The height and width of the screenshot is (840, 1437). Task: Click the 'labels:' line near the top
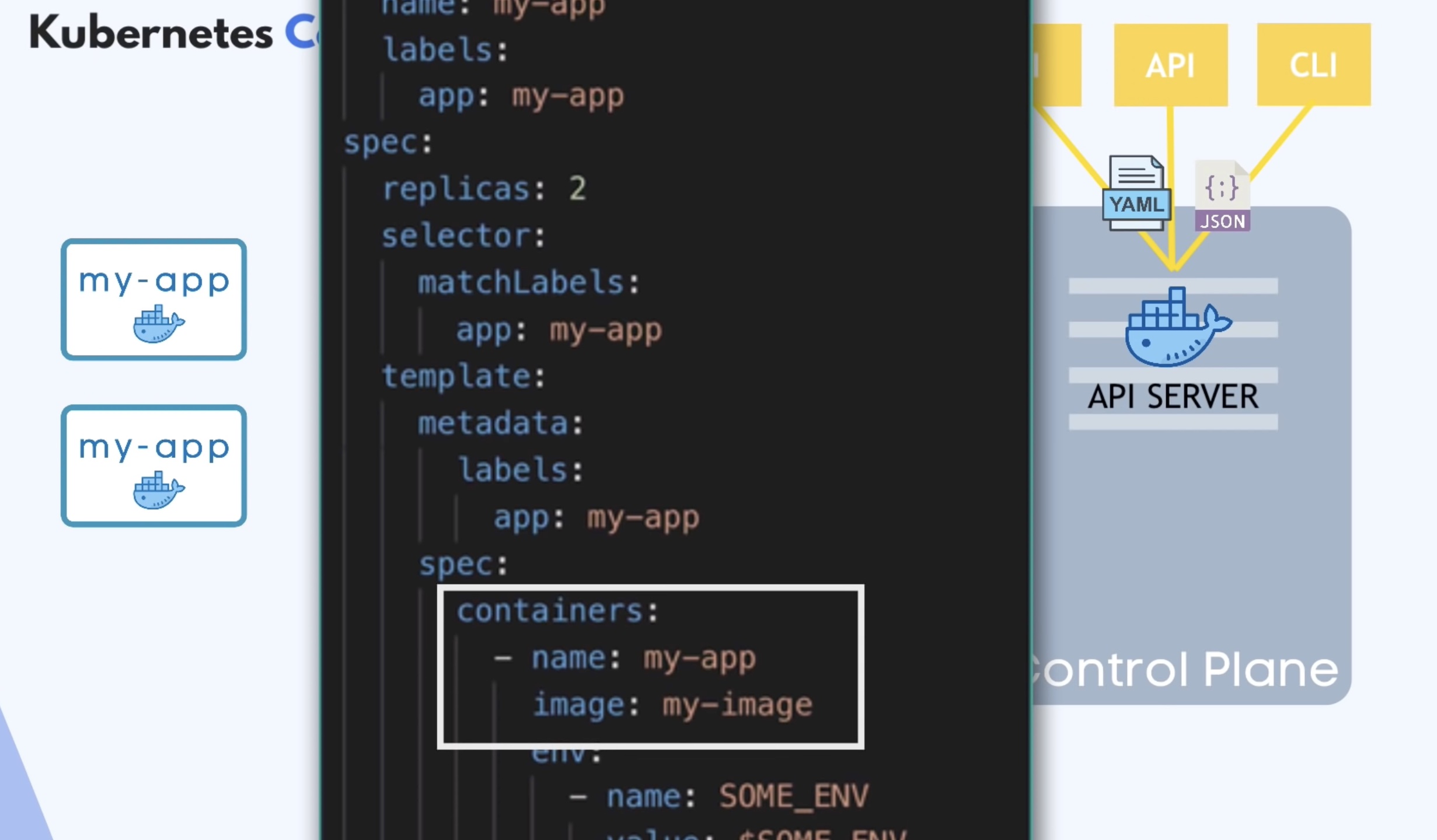(x=446, y=49)
